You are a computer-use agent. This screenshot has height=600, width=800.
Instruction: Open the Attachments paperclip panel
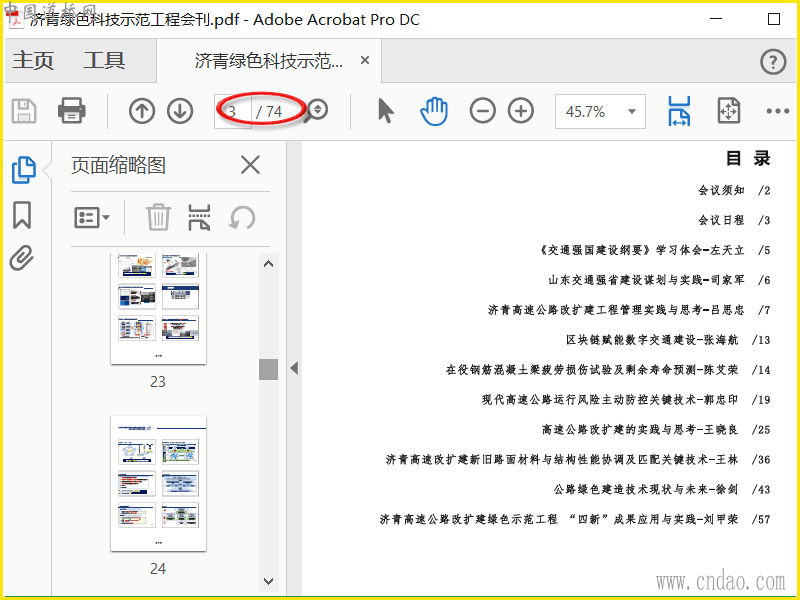[22, 258]
